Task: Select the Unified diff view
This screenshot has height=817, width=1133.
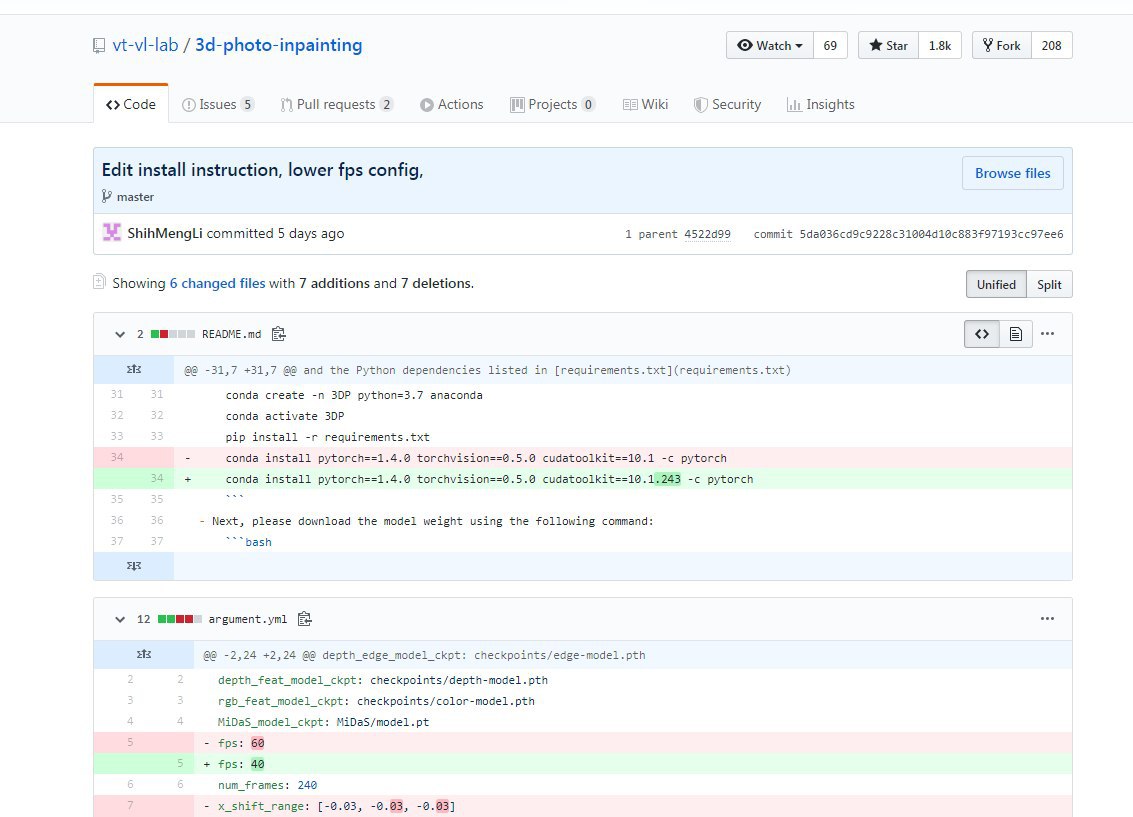Action: 996,285
